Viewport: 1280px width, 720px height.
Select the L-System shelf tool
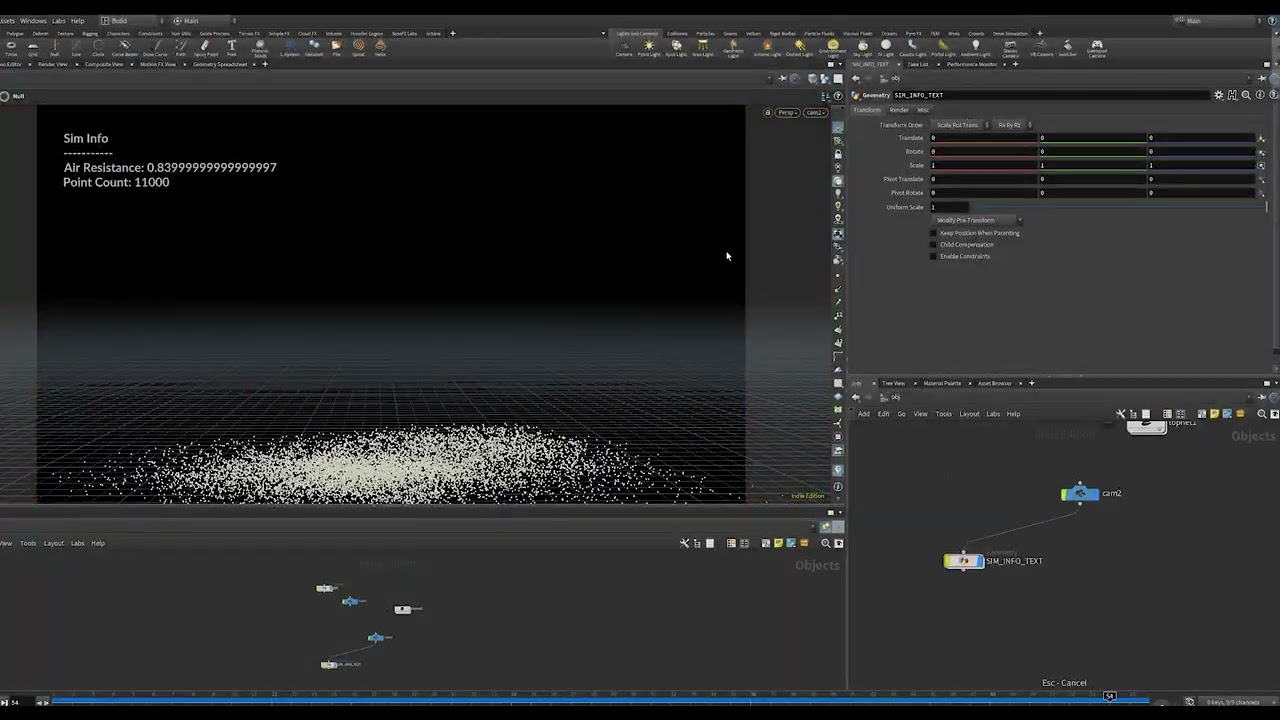290,46
